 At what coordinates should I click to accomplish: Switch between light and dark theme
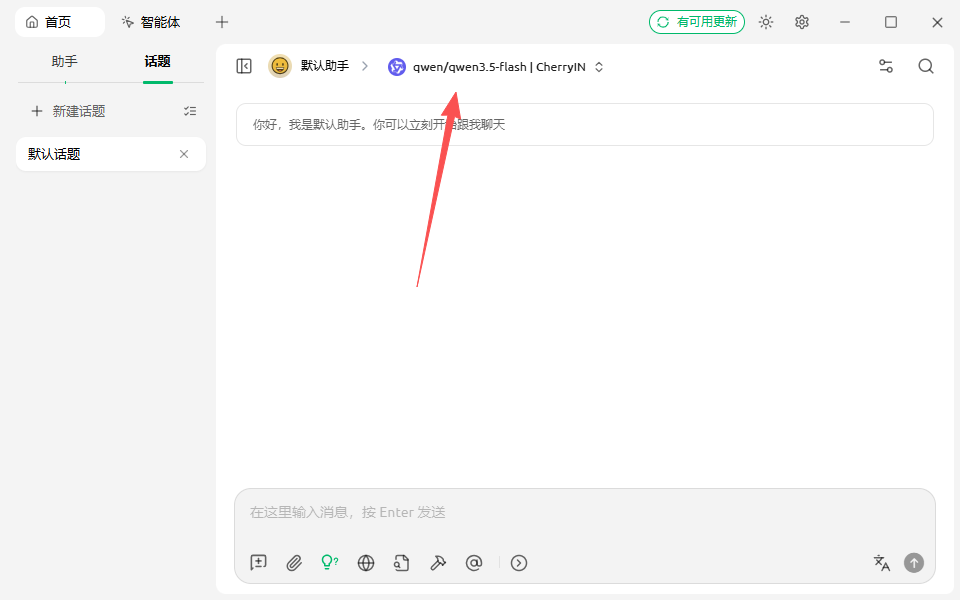tap(766, 21)
